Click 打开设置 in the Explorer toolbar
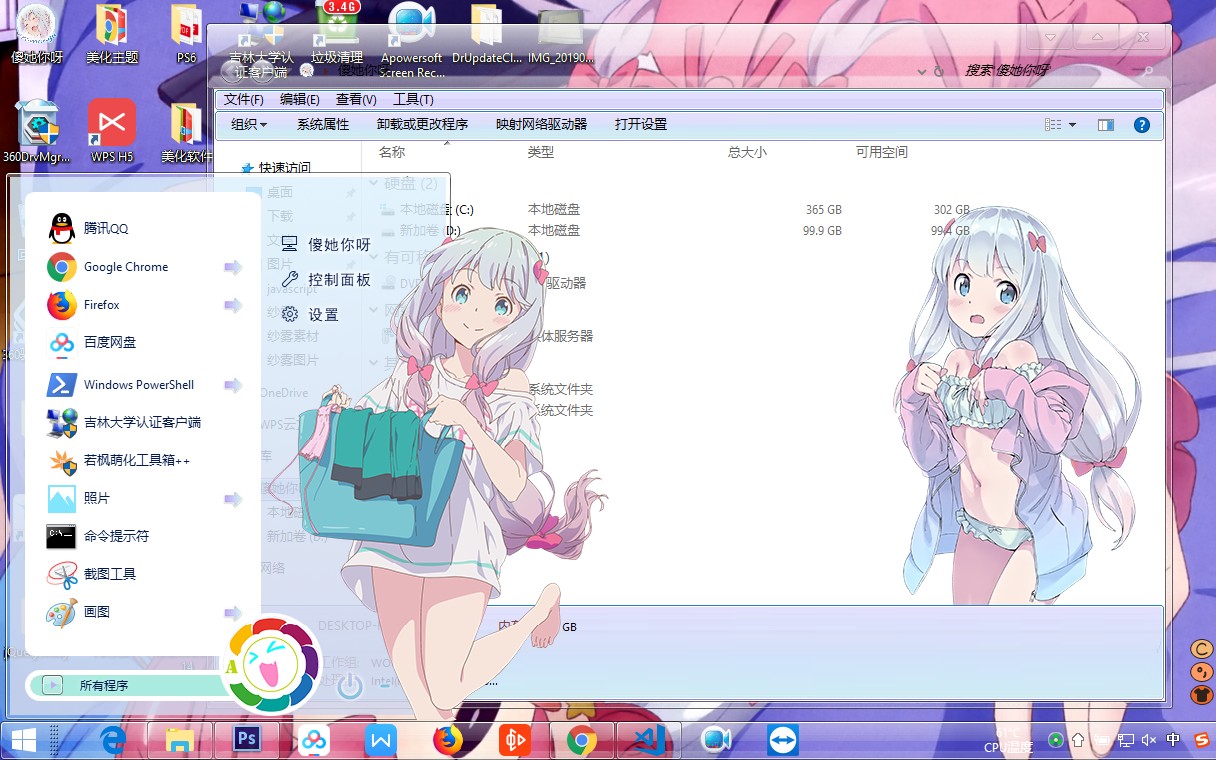1216x760 pixels. tap(641, 125)
